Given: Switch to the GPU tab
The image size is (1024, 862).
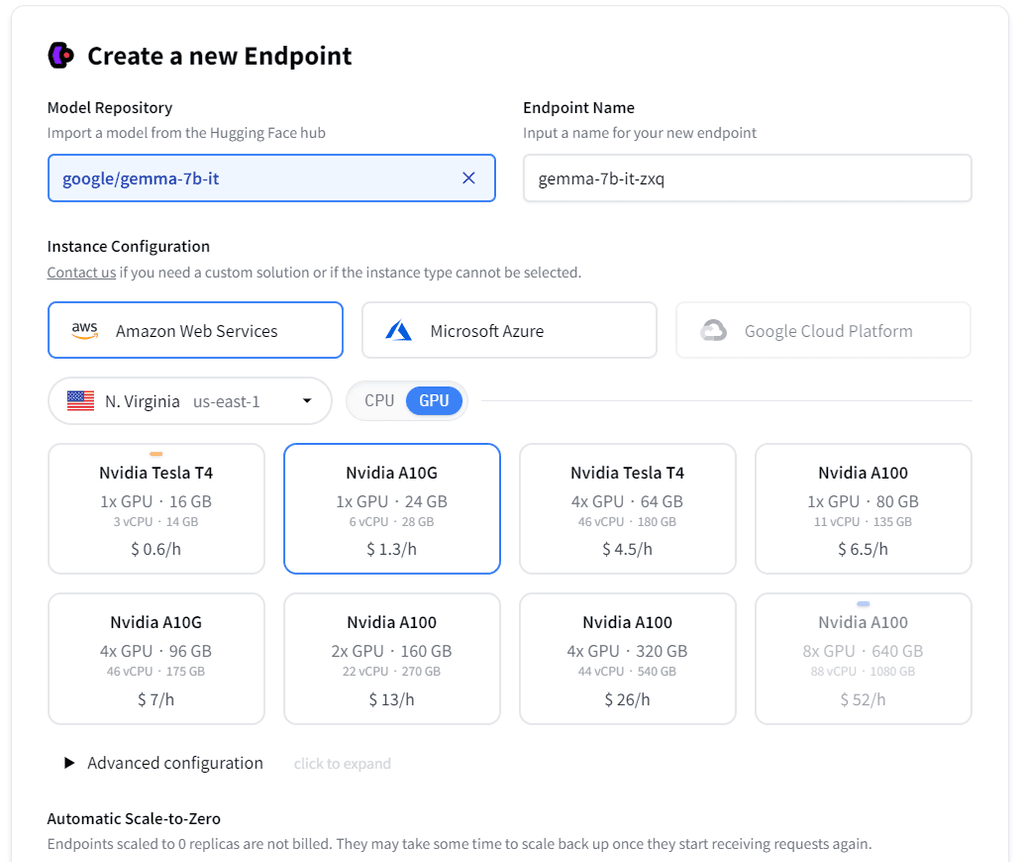Looking at the screenshot, I should 434,400.
